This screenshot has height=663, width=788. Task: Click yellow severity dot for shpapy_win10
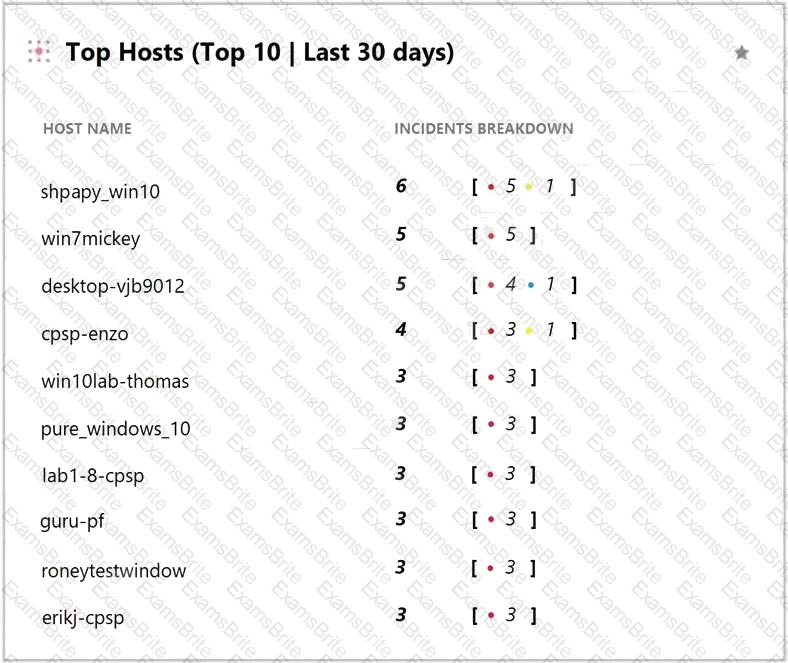coord(529,187)
